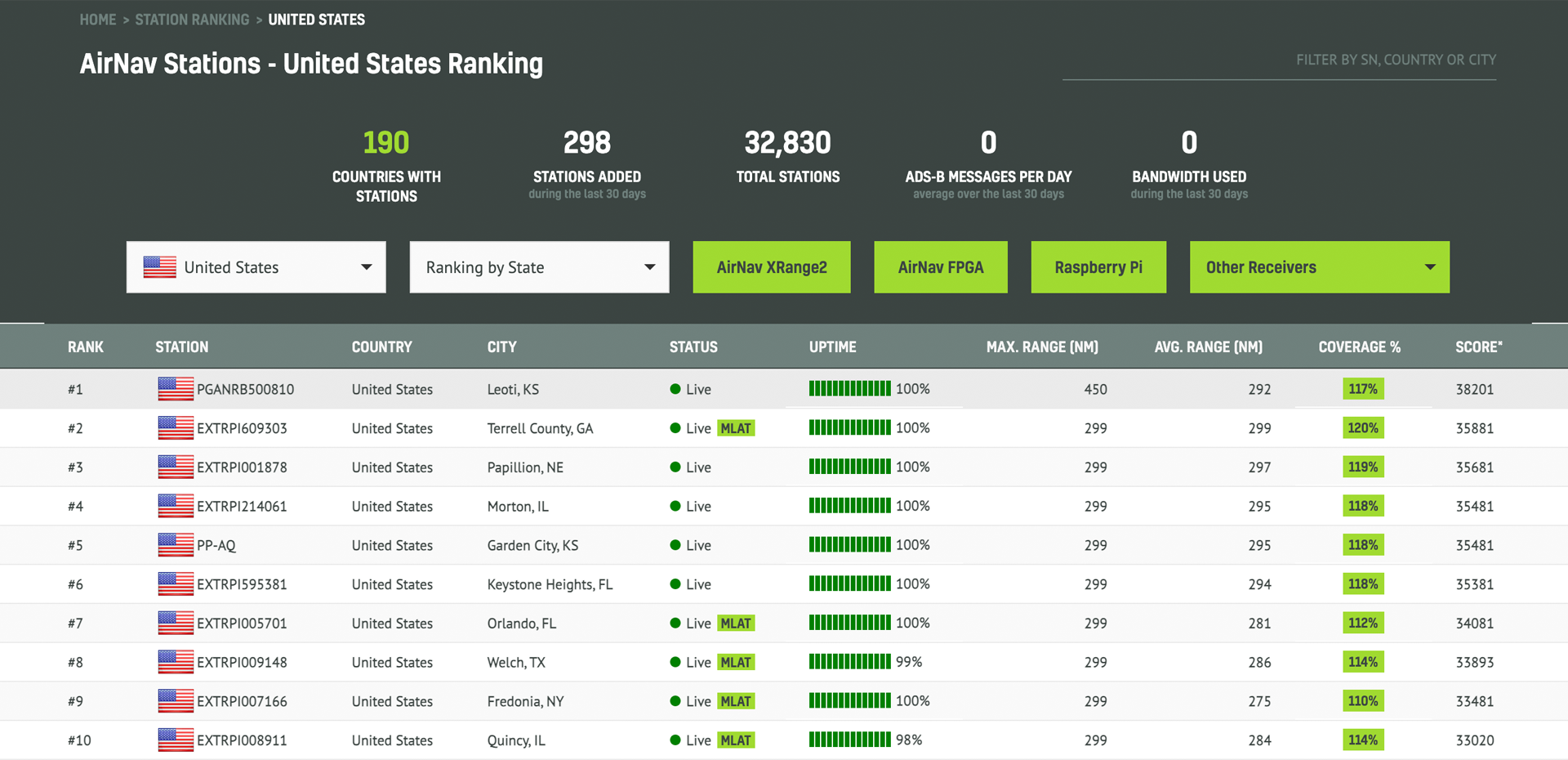Expand the Ranking by State dropdown

click(x=539, y=267)
